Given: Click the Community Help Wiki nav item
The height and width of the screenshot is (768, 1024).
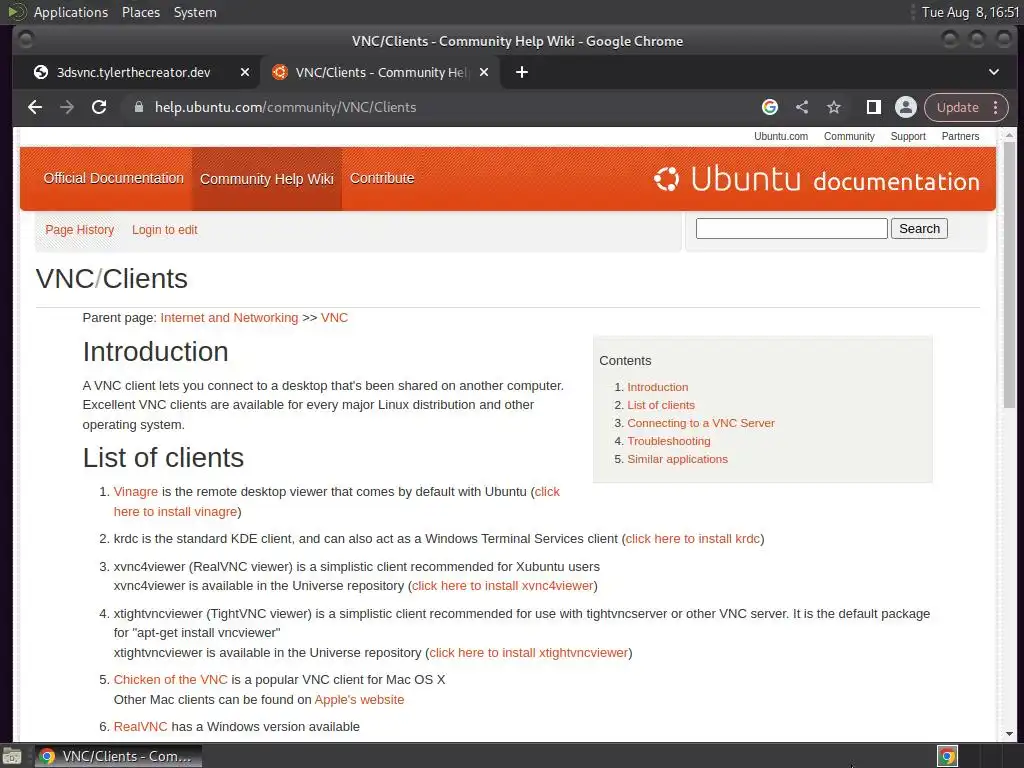Looking at the screenshot, I should tap(266, 179).
